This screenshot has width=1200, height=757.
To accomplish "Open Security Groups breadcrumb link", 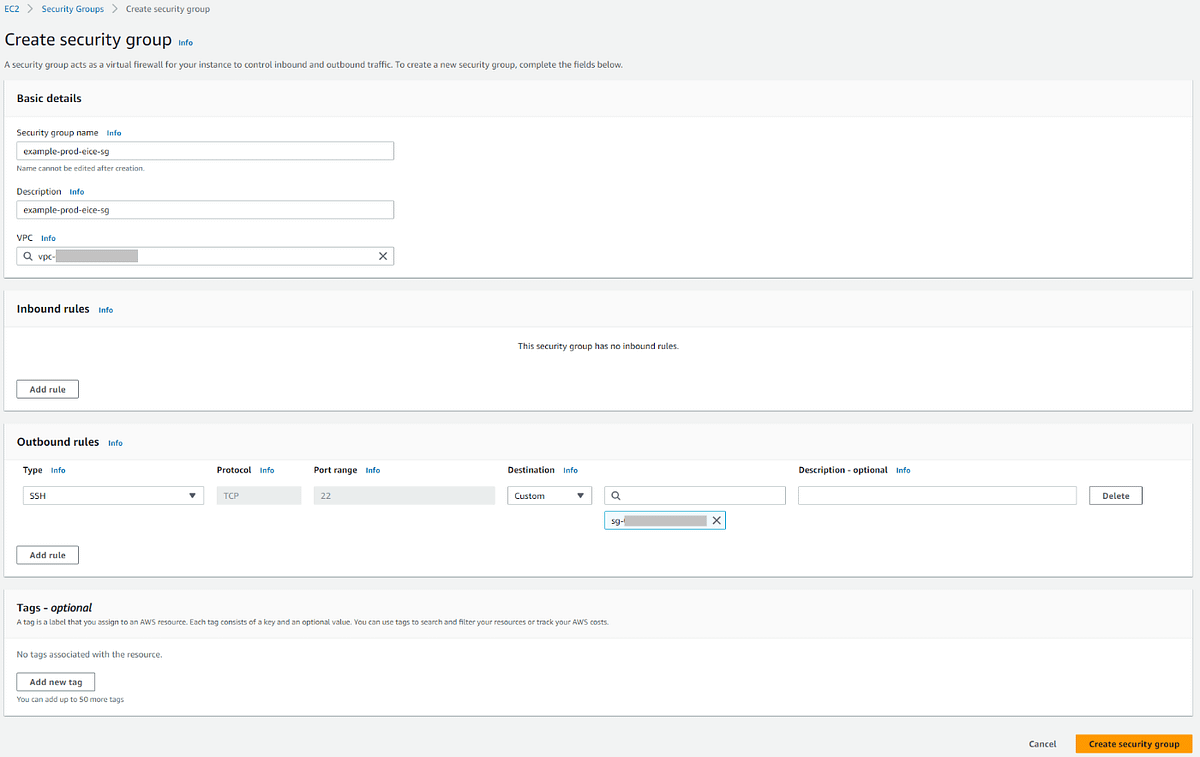I will click(x=73, y=9).
